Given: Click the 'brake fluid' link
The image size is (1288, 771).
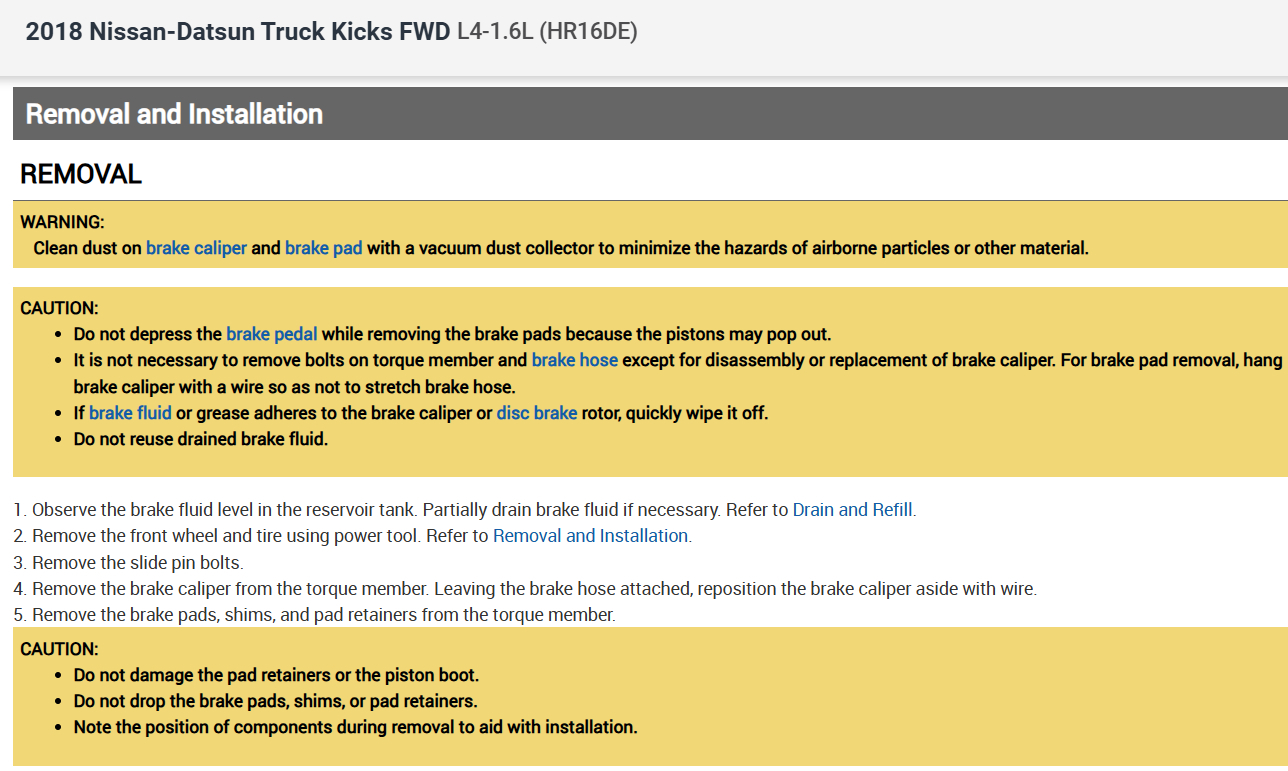Looking at the screenshot, I should click(x=130, y=412).
